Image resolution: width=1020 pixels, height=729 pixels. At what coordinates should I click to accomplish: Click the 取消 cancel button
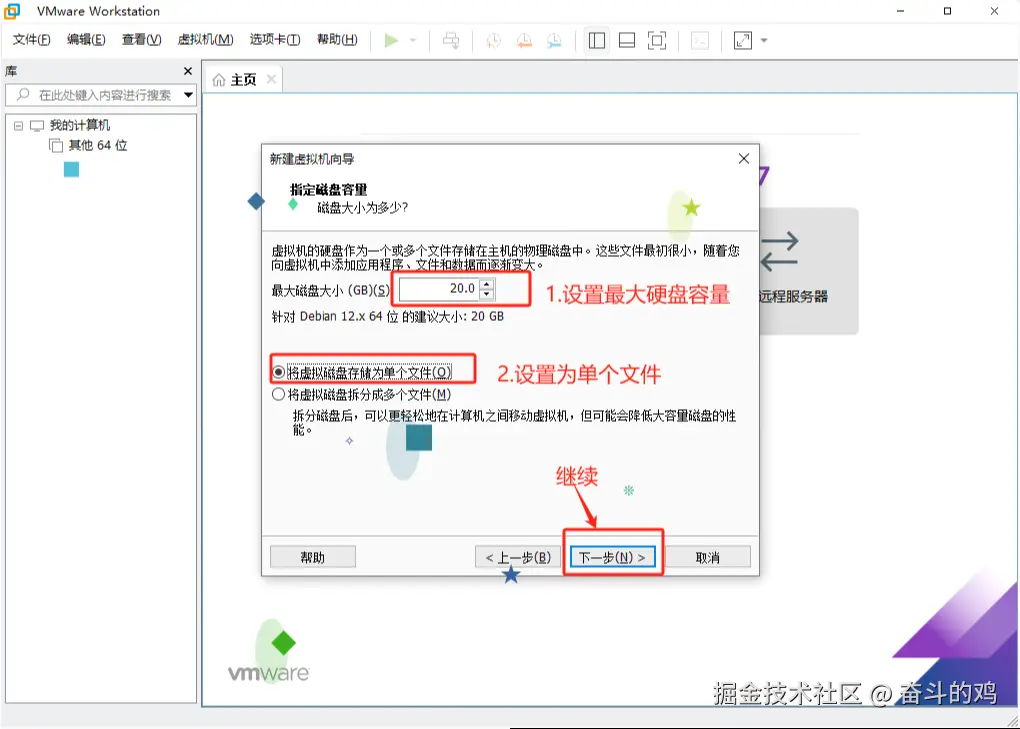tap(707, 557)
